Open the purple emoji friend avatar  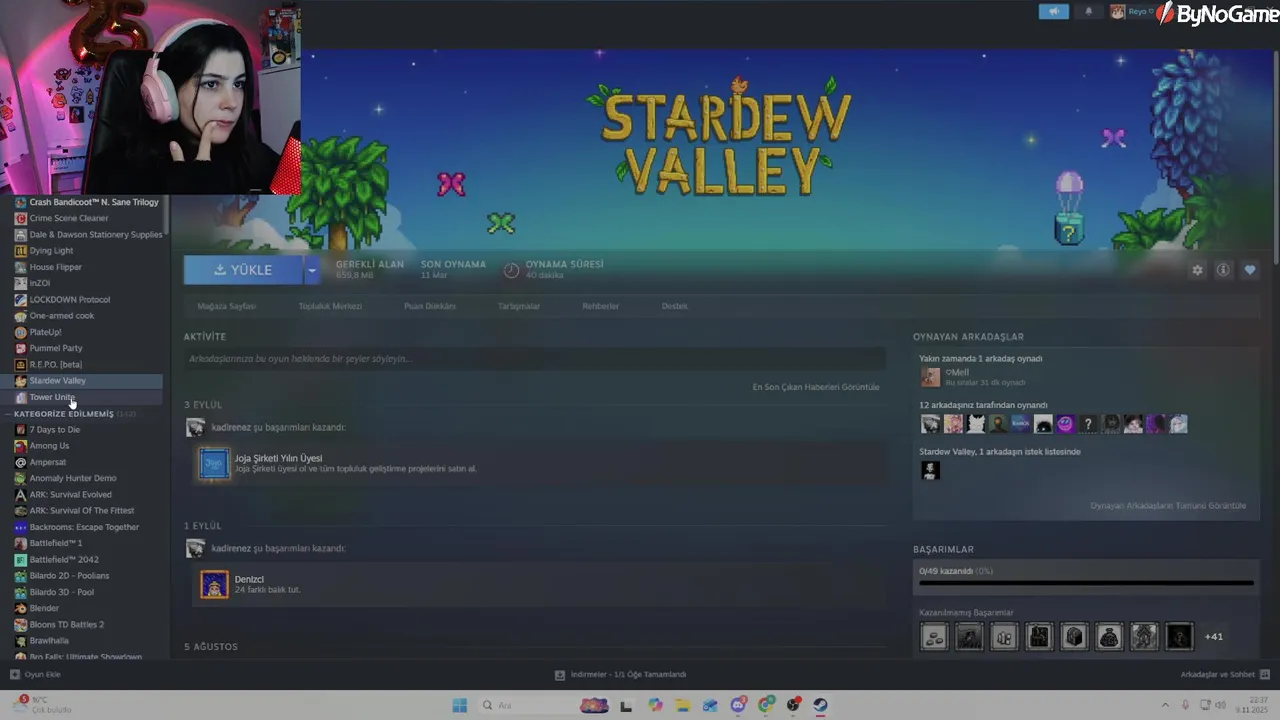[x=1065, y=424]
